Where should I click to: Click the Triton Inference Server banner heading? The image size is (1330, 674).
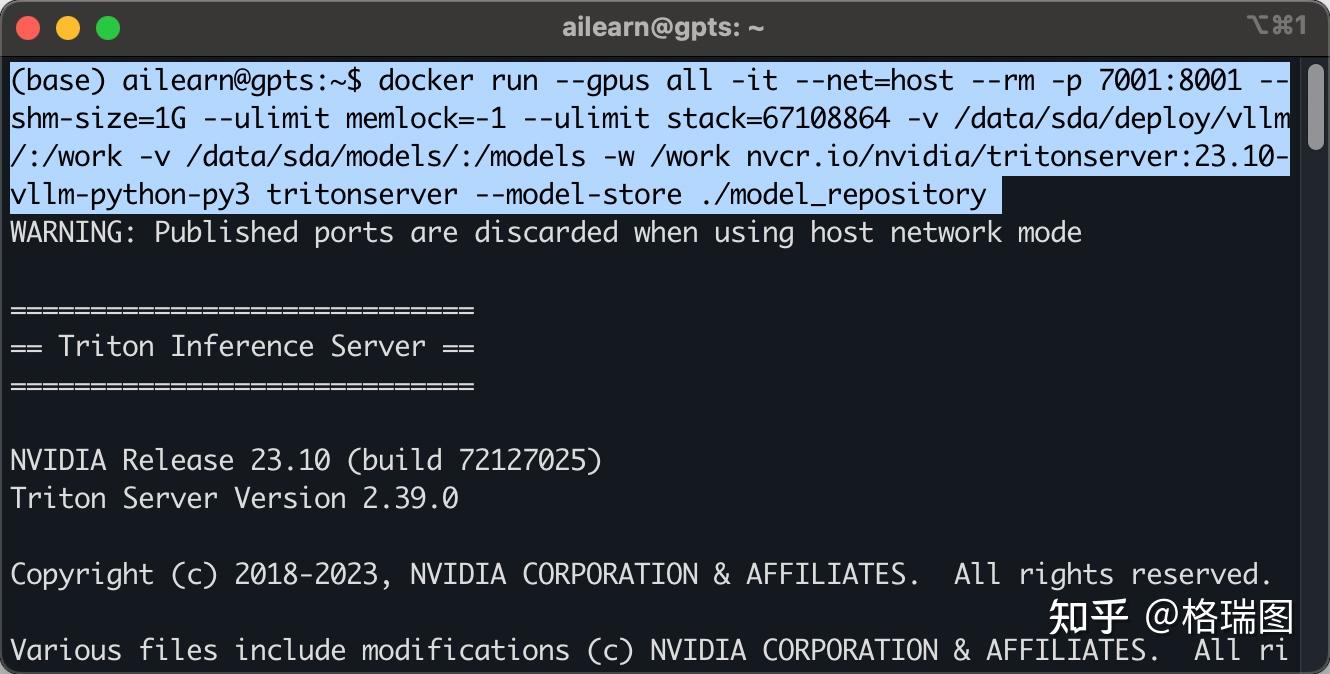coord(242,347)
